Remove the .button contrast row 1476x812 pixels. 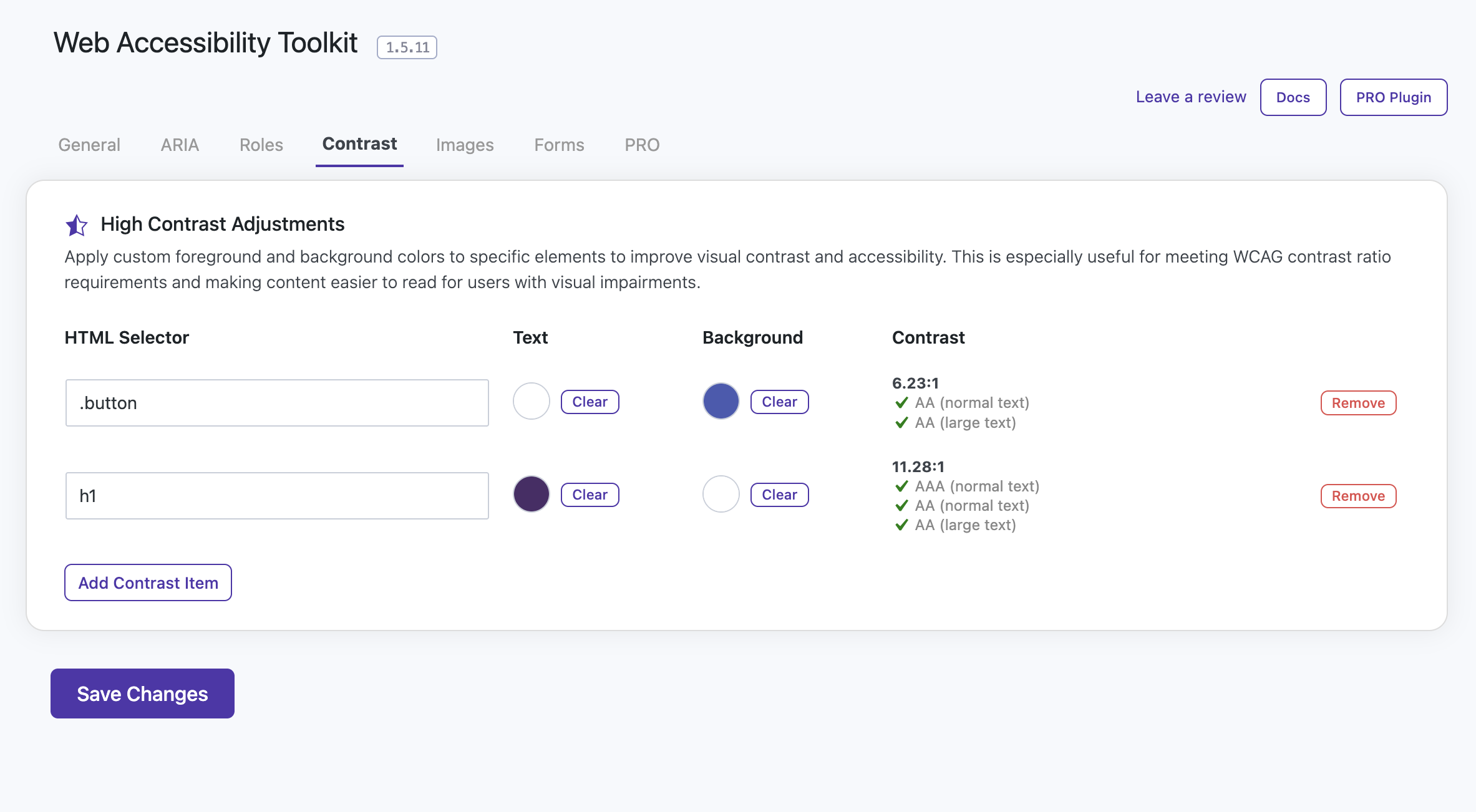click(x=1357, y=403)
